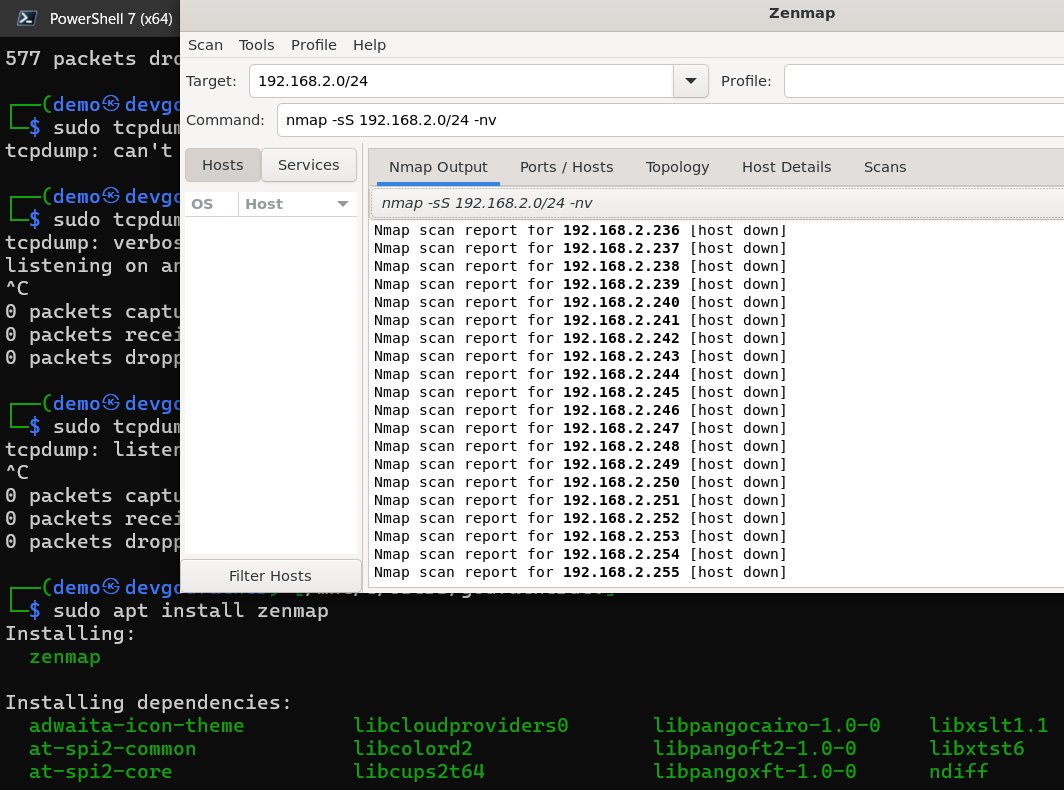Open the Tools menu
The width and height of the screenshot is (1064, 790).
(256, 45)
